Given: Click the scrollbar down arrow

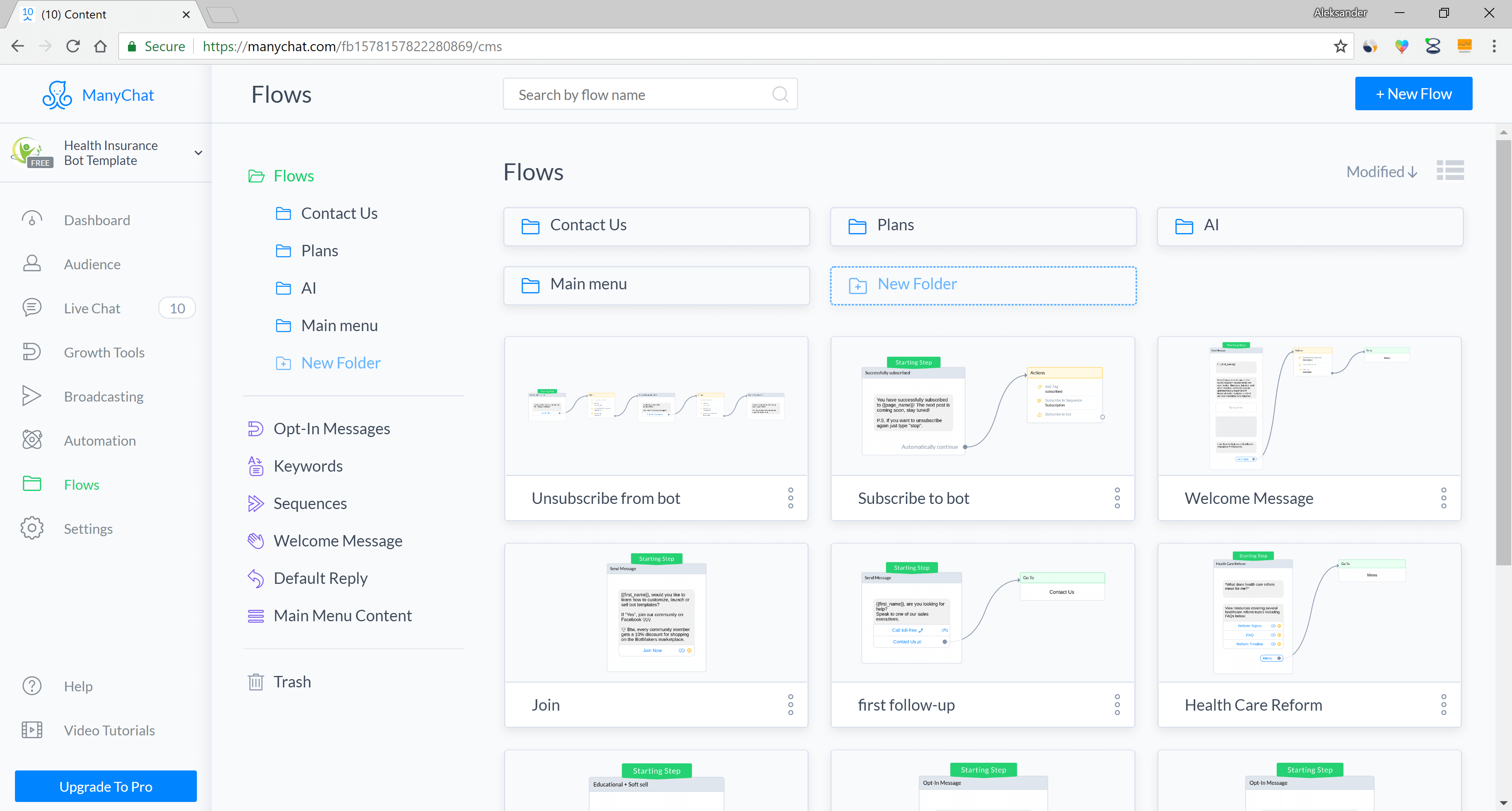Looking at the screenshot, I should tap(1503, 803).
